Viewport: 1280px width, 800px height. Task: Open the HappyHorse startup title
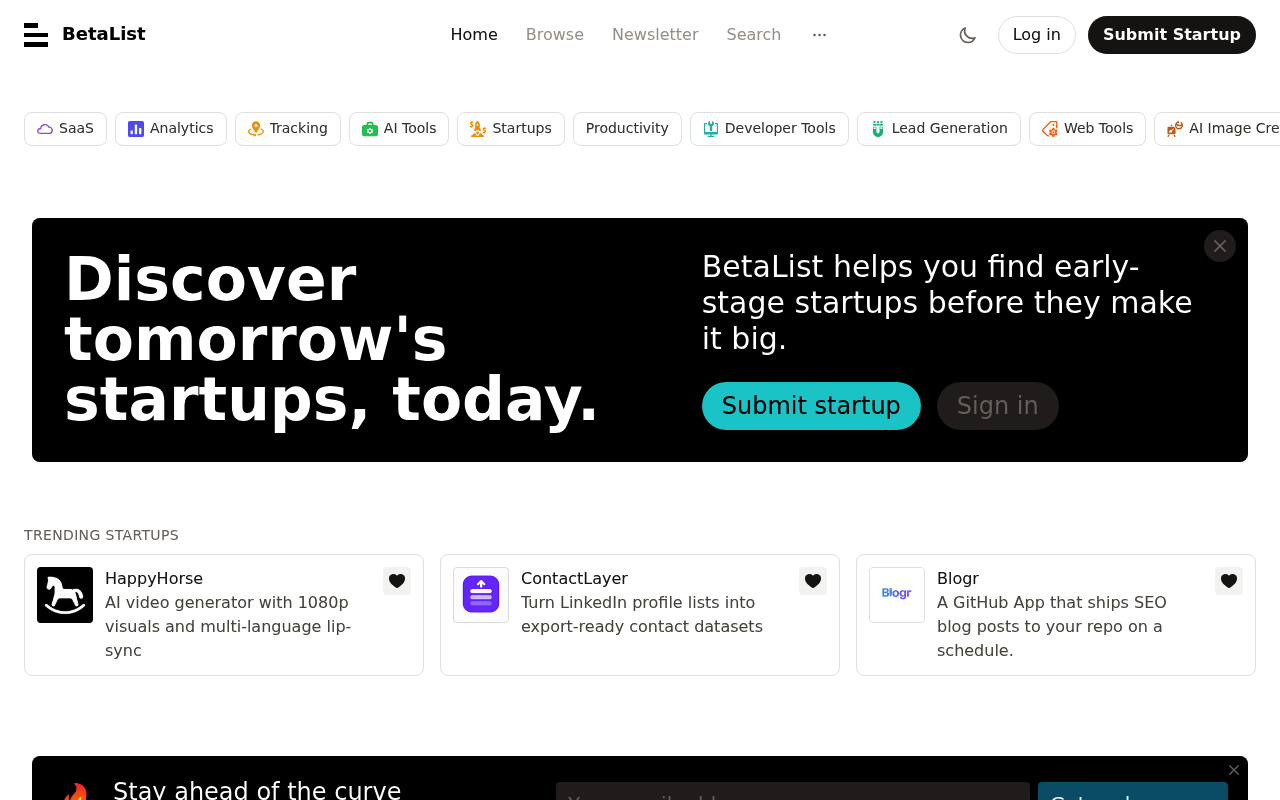[x=154, y=579]
